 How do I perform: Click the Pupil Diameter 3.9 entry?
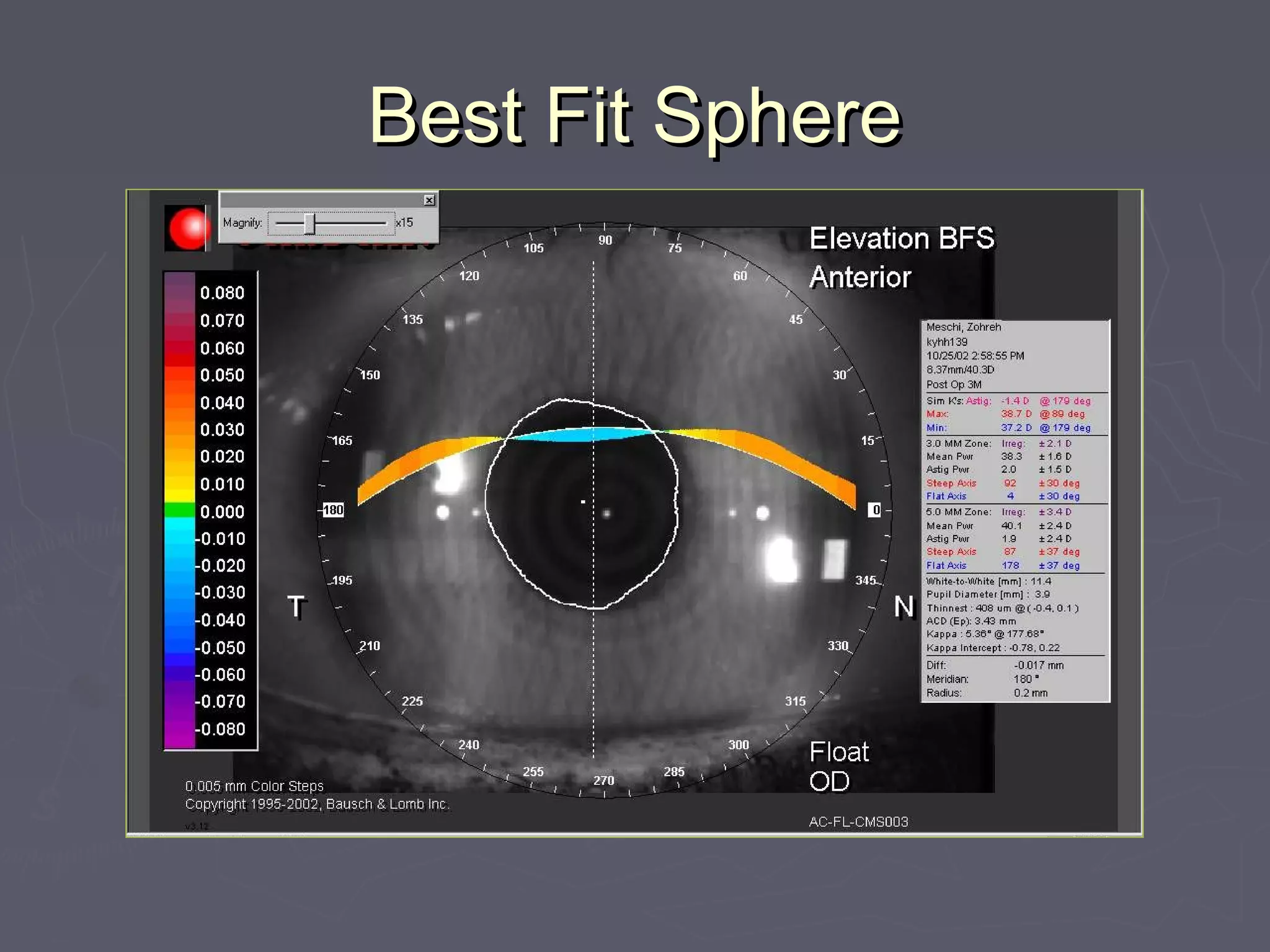pyautogui.click(x=988, y=594)
